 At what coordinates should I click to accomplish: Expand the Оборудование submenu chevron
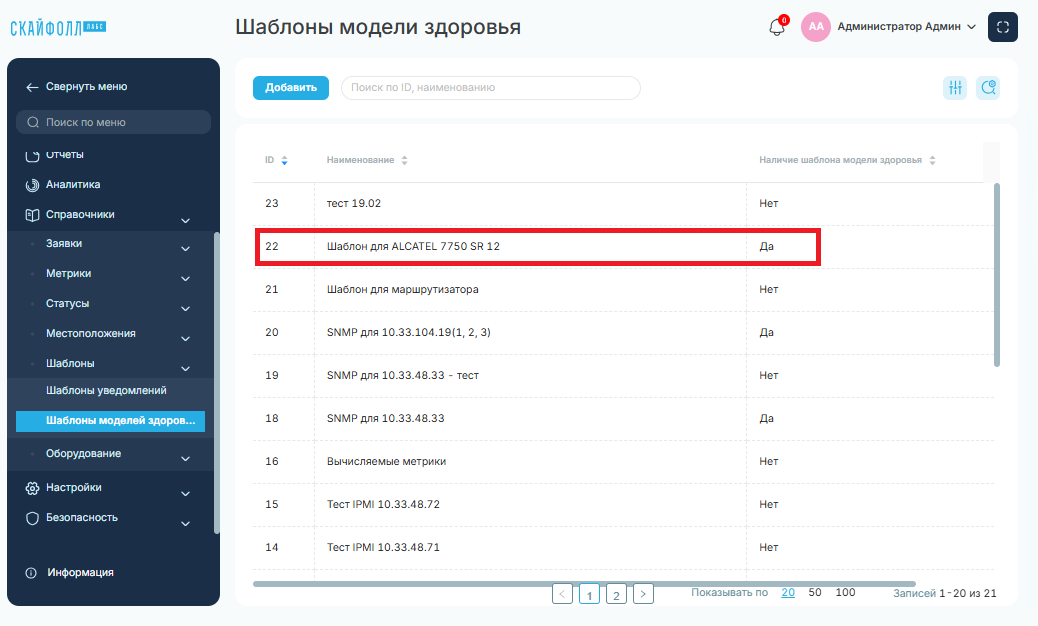pos(185,459)
